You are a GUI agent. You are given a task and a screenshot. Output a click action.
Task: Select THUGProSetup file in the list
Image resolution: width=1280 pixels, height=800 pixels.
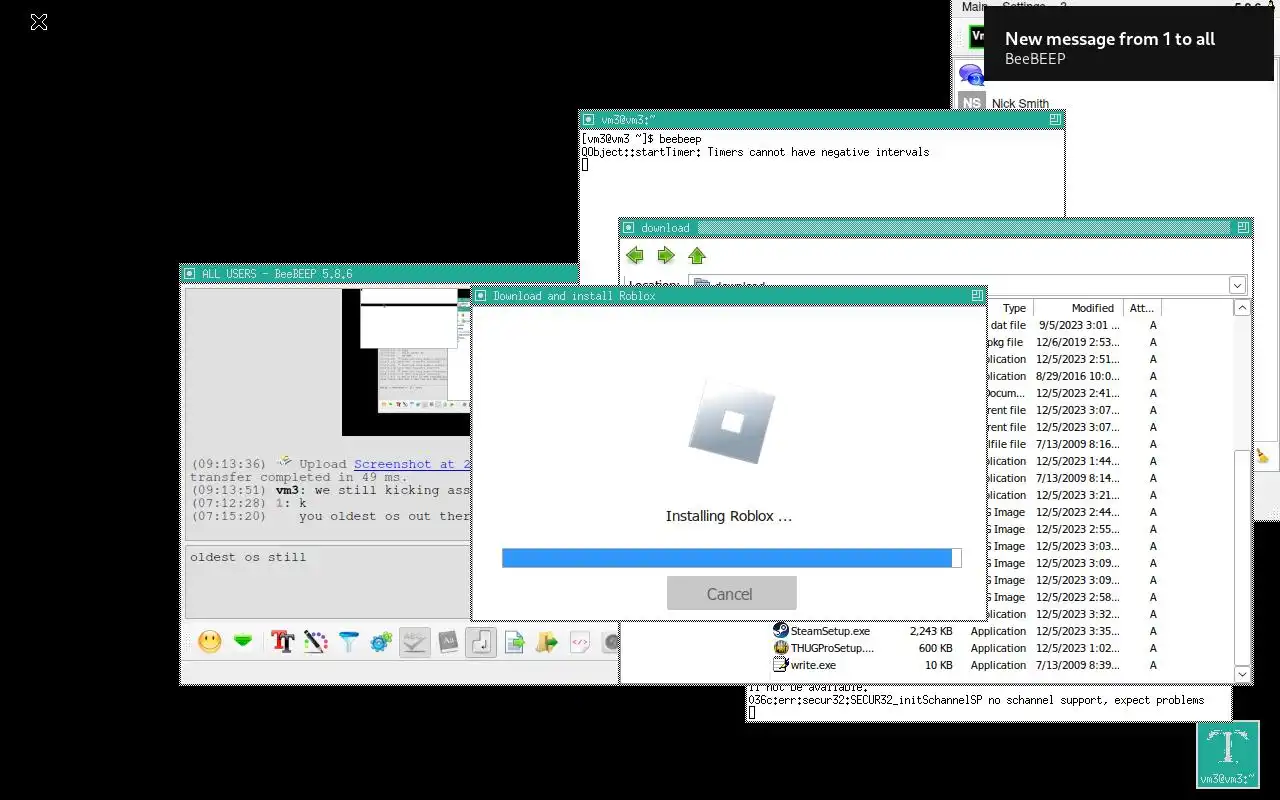tap(832, 648)
